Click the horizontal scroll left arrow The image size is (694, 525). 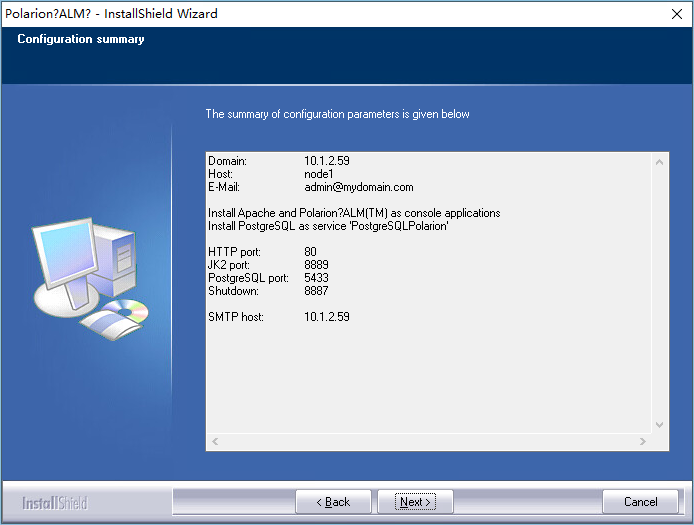click(x=215, y=441)
